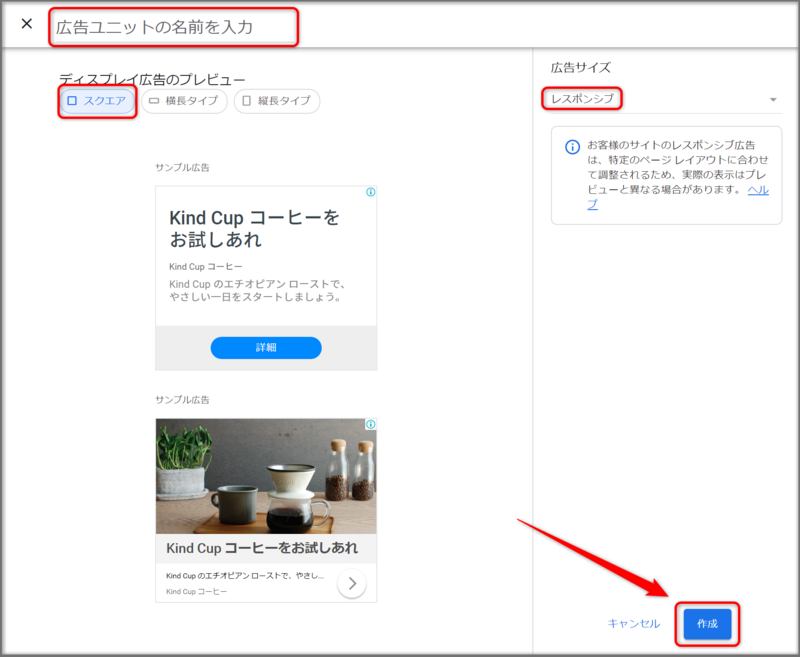Click AdChoices icon on coffee image ad
The height and width of the screenshot is (657, 800).
pyautogui.click(x=371, y=424)
